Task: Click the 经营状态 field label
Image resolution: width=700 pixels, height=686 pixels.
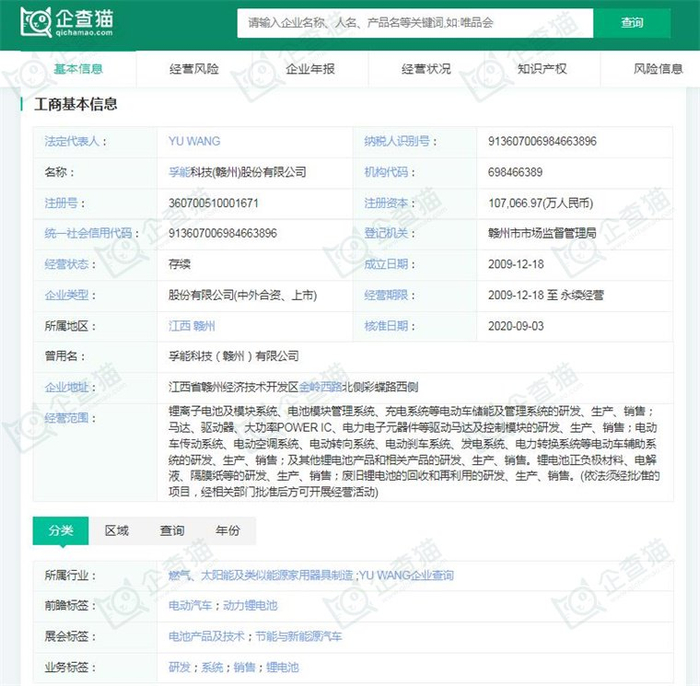Action: click(67, 264)
